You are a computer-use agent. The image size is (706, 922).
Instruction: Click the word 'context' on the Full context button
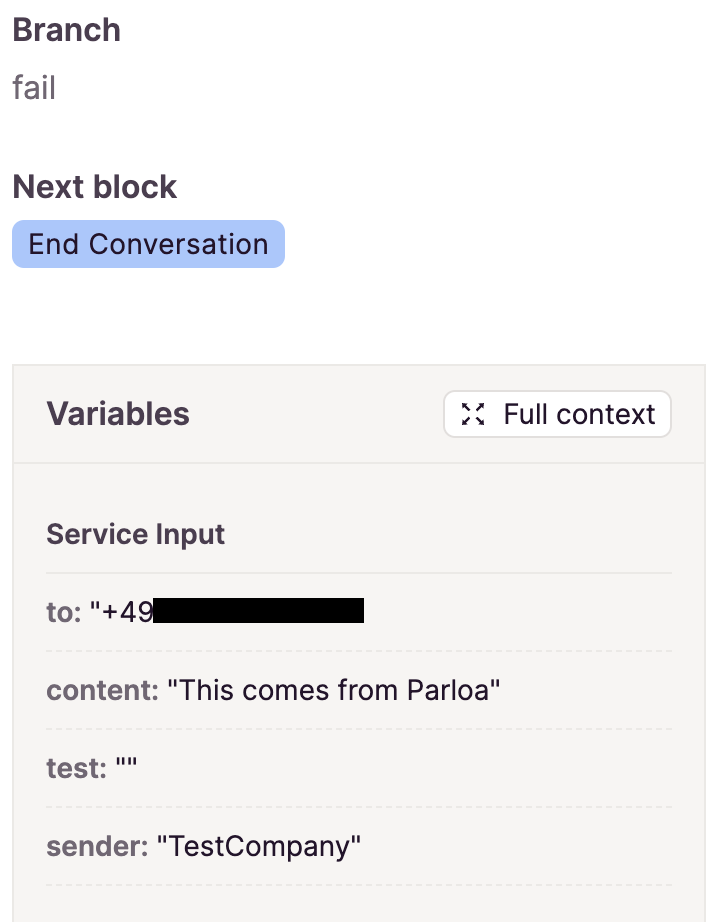[605, 414]
